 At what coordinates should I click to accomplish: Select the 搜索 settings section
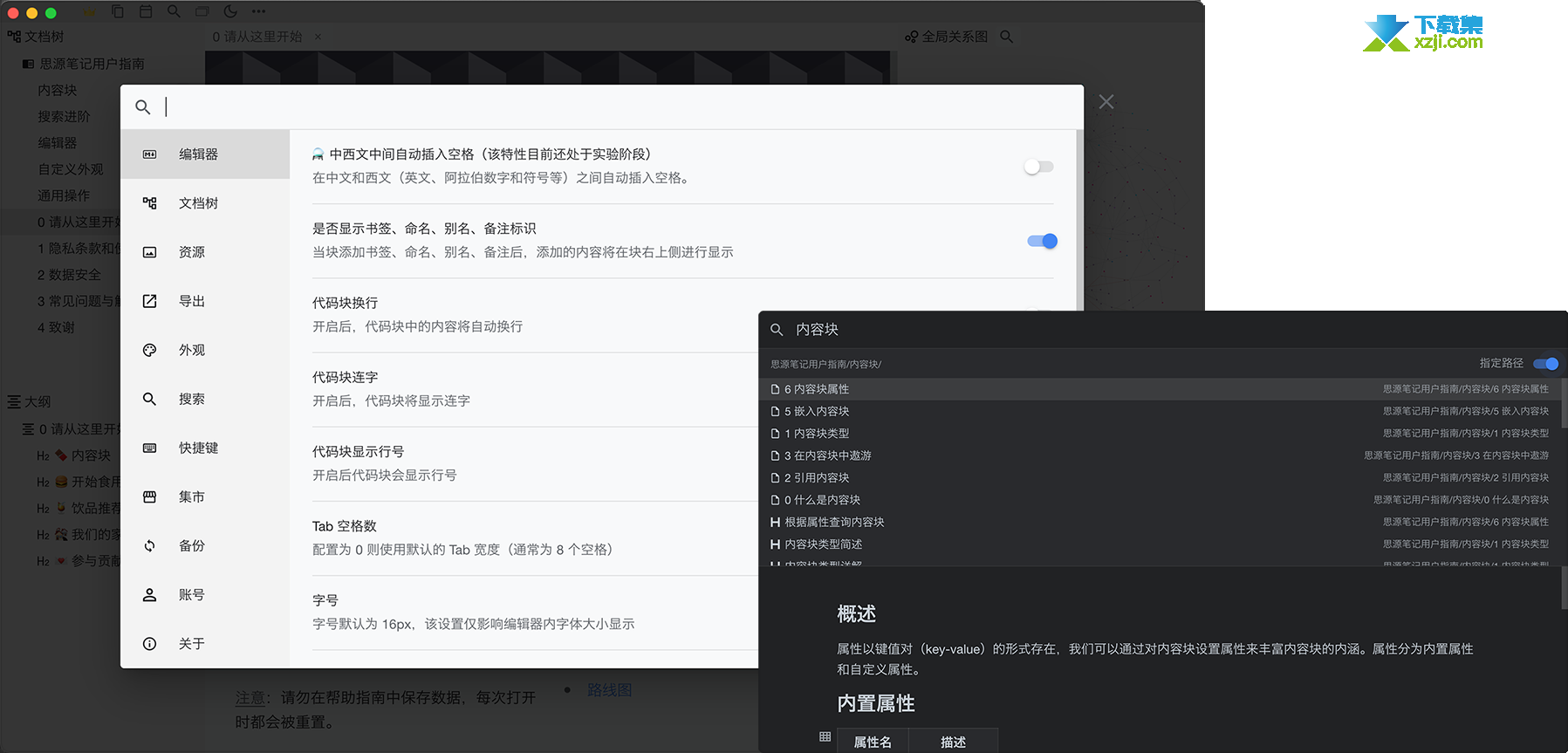(x=205, y=399)
